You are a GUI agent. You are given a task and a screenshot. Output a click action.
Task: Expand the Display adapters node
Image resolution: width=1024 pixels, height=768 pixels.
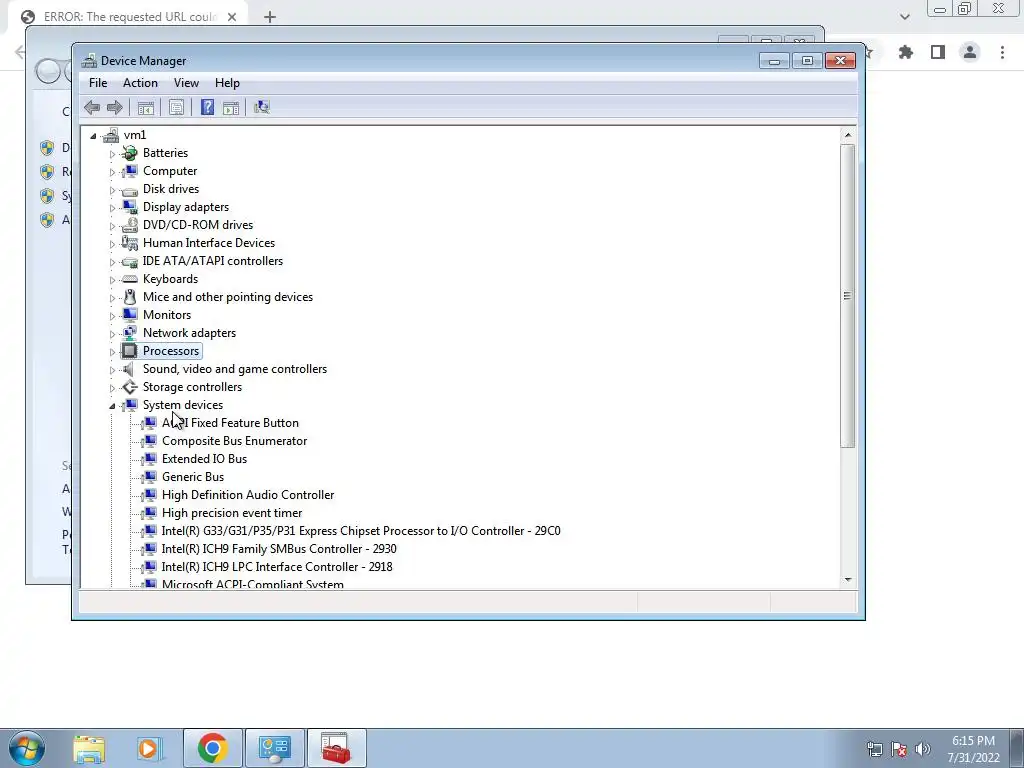pos(112,208)
